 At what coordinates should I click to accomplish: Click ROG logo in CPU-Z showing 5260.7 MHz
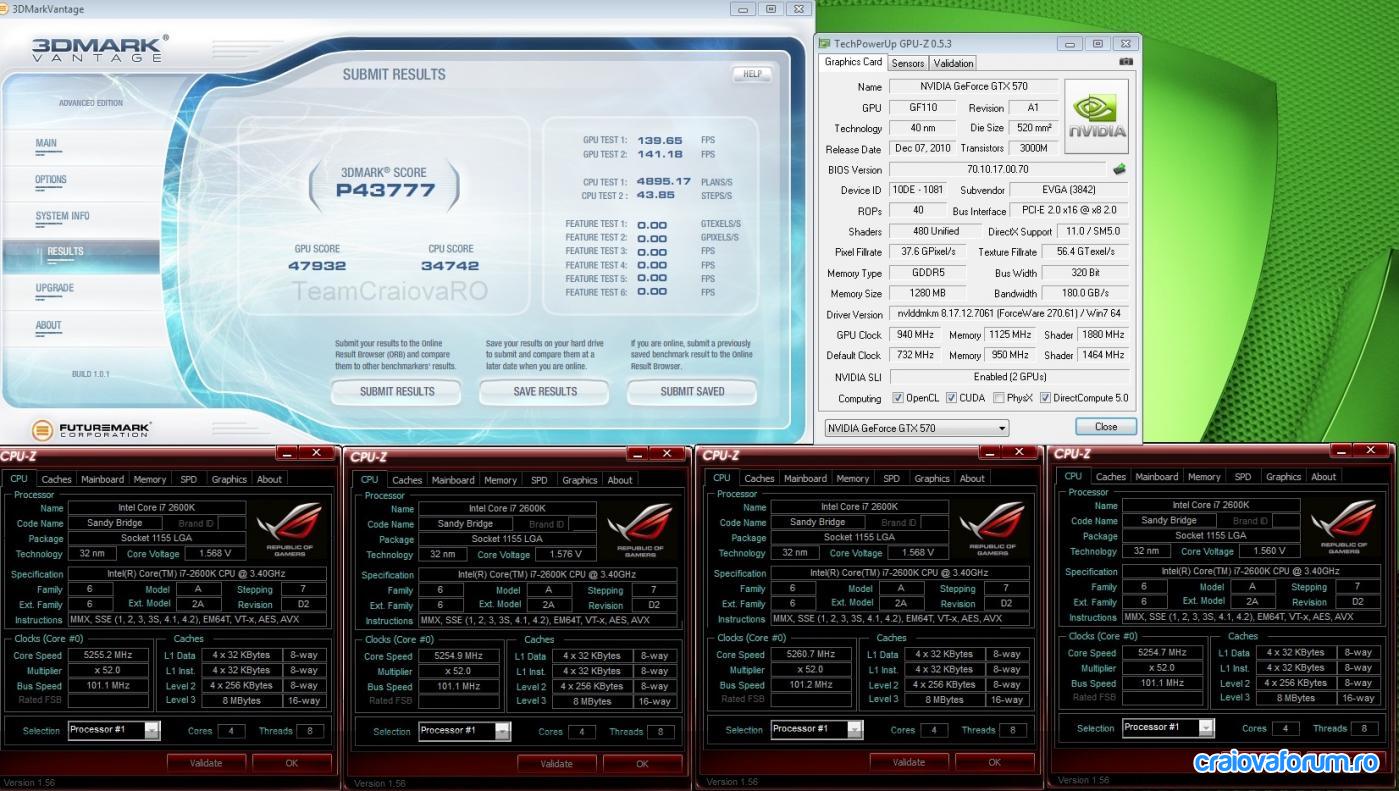[x=992, y=527]
